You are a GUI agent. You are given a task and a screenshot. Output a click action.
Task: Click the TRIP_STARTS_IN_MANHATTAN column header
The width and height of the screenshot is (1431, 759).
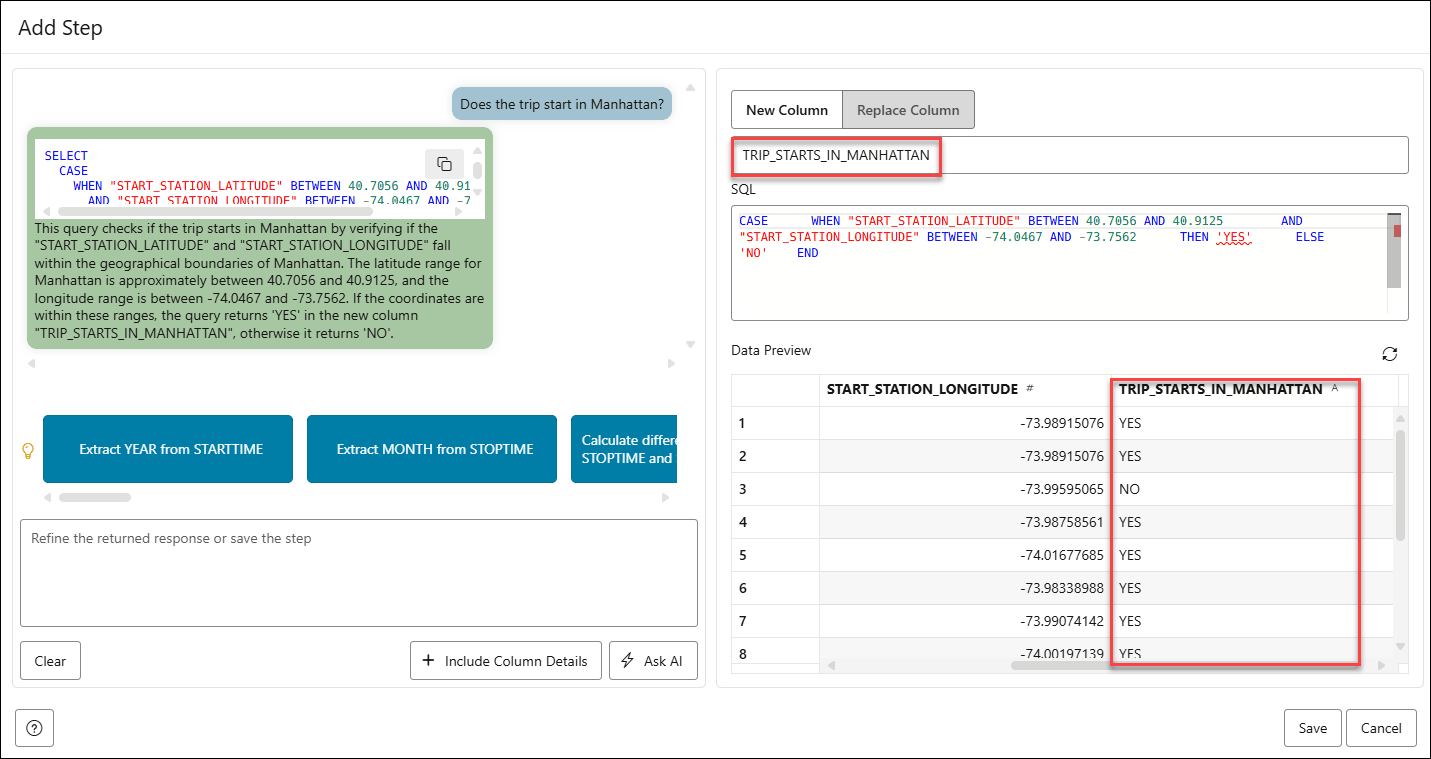click(x=1220, y=389)
